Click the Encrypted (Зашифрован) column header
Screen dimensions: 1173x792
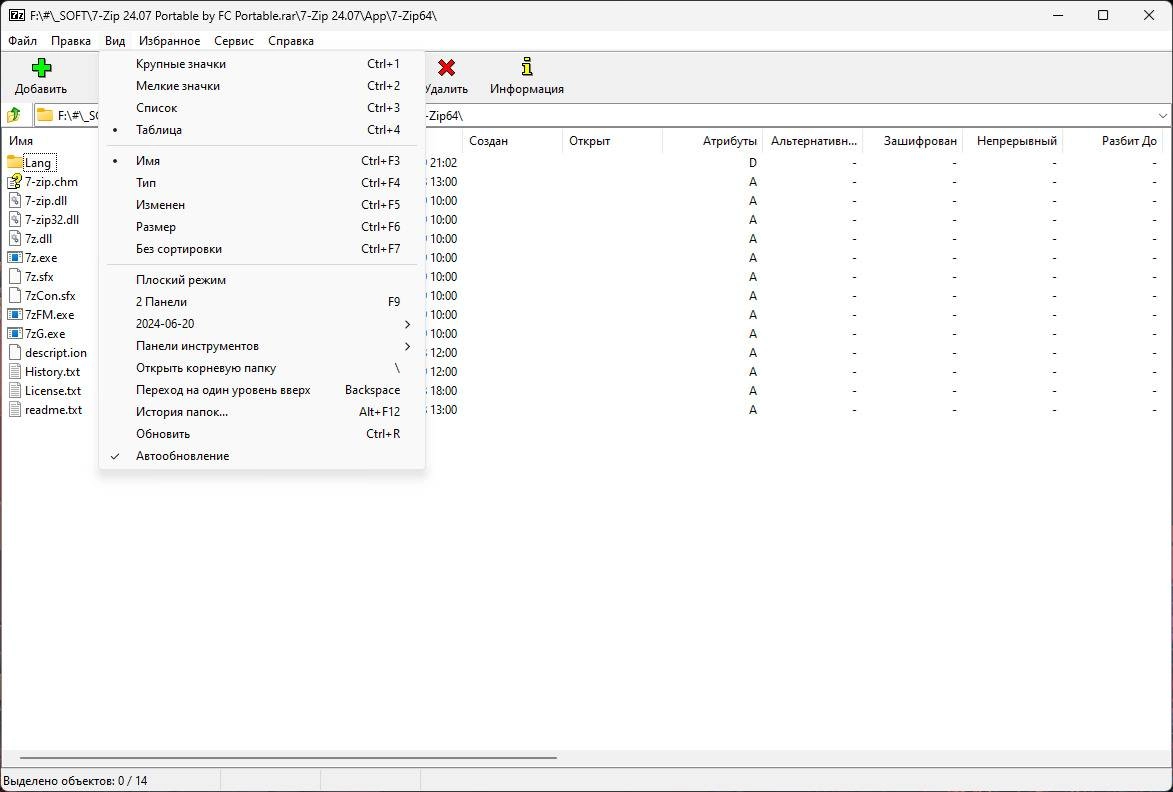pyautogui.click(x=912, y=141)
